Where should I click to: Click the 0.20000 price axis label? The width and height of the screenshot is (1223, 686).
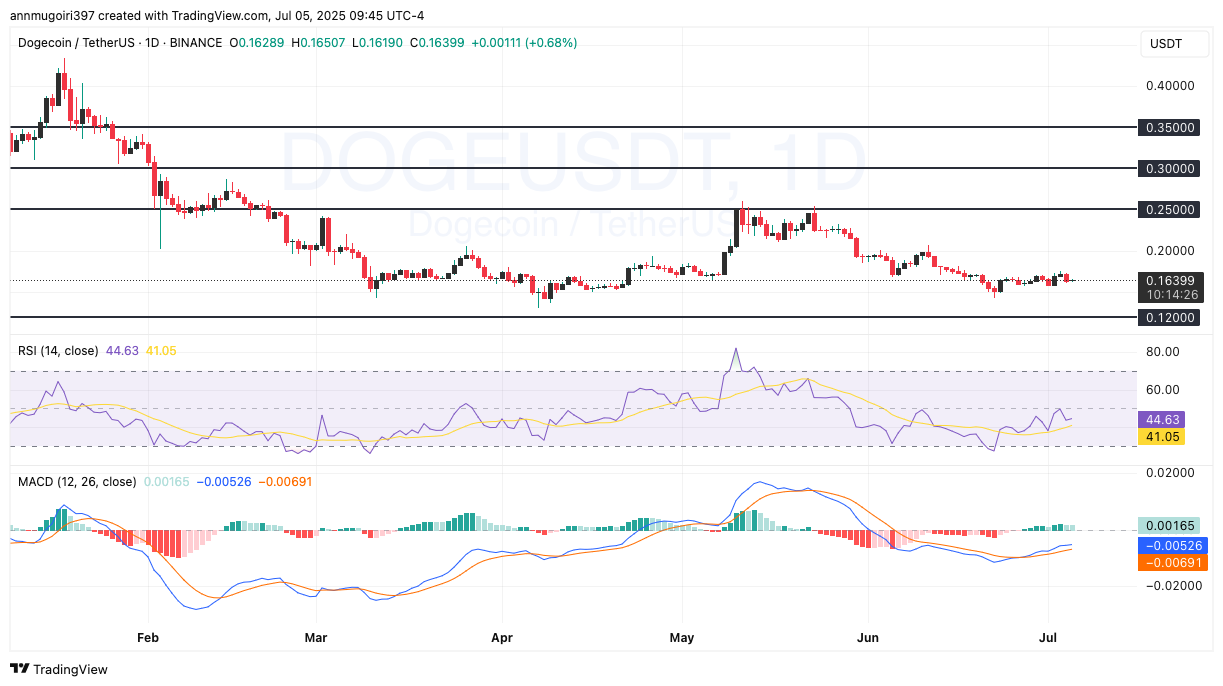coord(1170,251)
